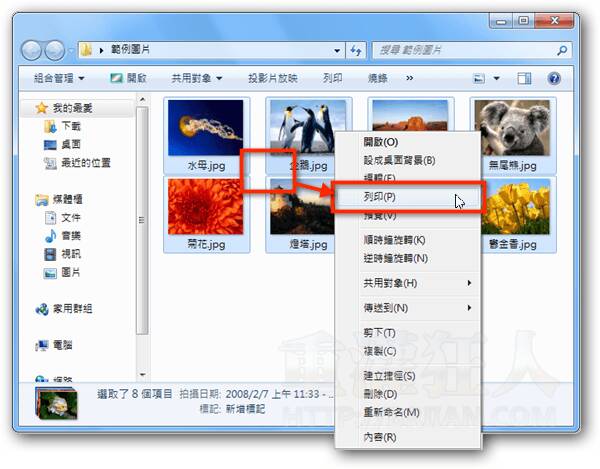Choose 重新命名(M) in context menu
Image resolution: width=600 pixels, height=469 pixels.
click(408, 412)
